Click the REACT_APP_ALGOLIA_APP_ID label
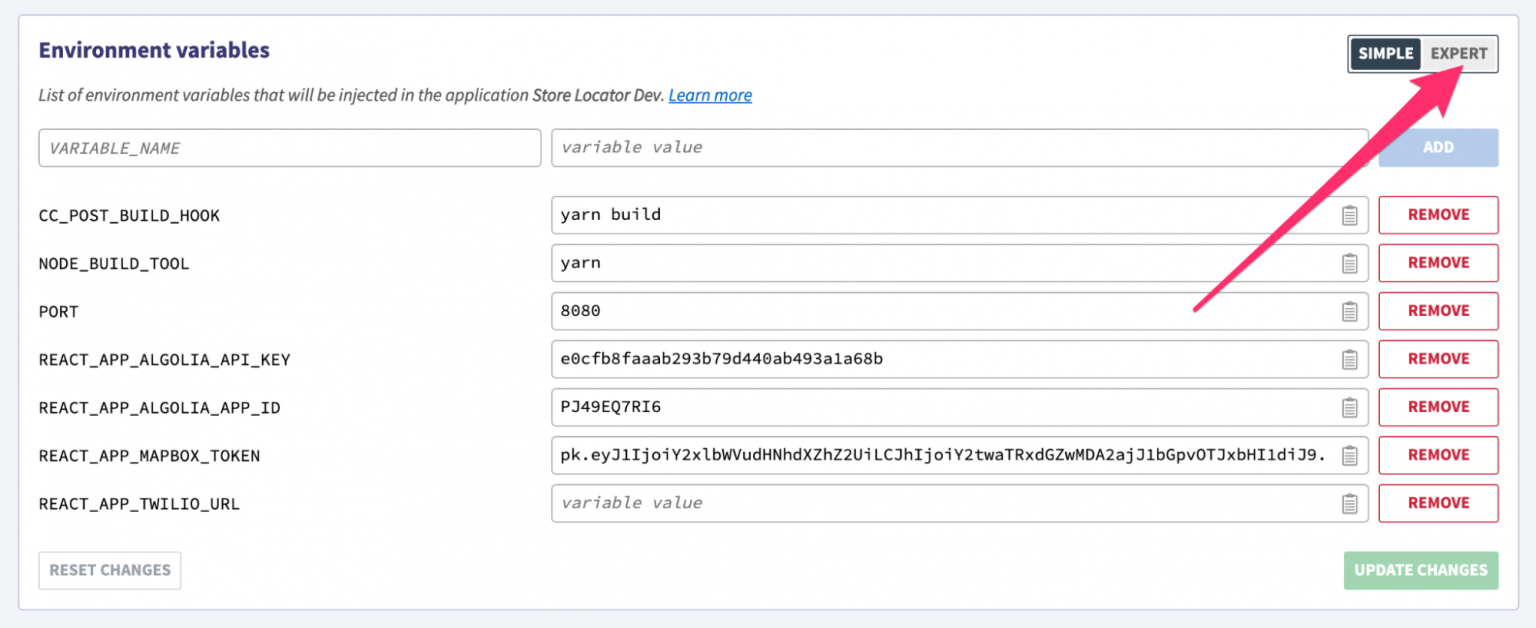Viewport: 1536px width, 628px height. (x=159, y=408)
